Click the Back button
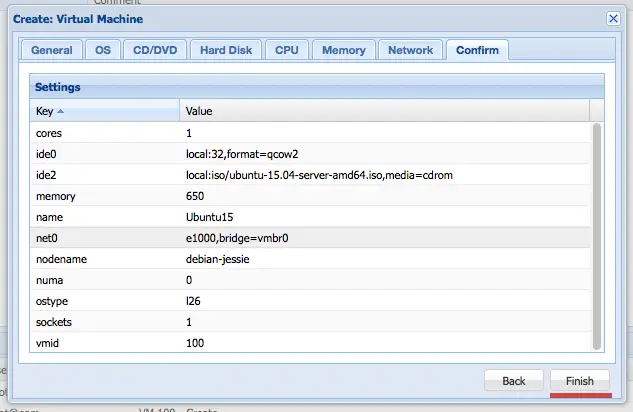The height and width of the screenshot is (412, 633). [x=514, y=381]
